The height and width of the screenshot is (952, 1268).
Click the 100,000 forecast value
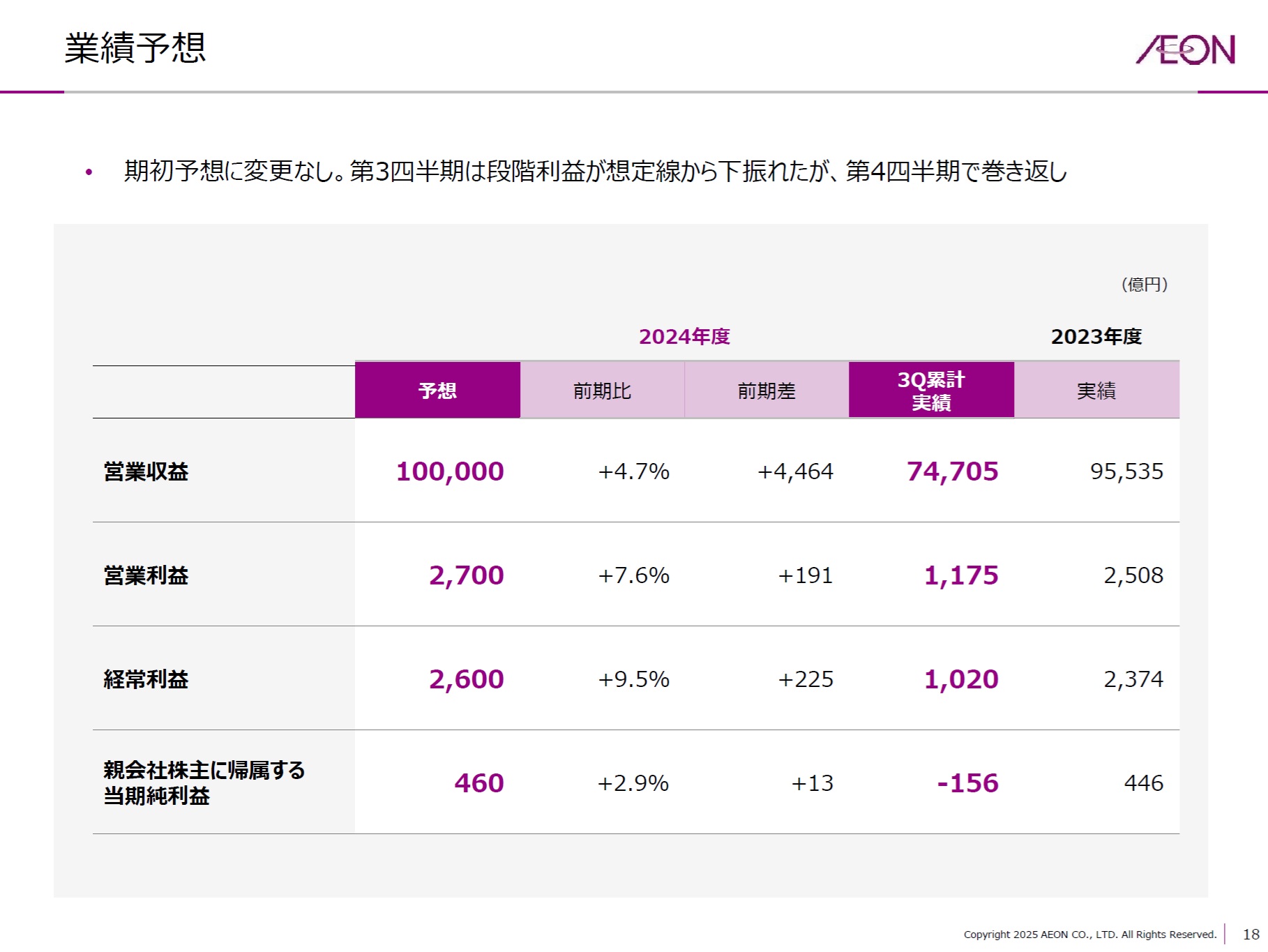coord(450,471)
